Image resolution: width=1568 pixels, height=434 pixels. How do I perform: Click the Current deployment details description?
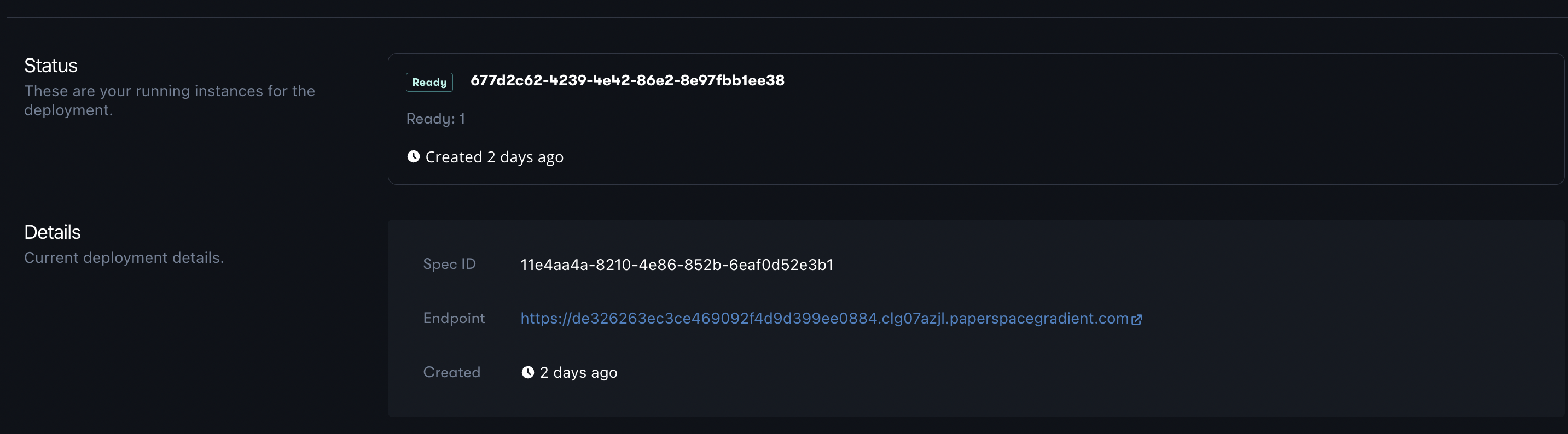pos(124,258)
